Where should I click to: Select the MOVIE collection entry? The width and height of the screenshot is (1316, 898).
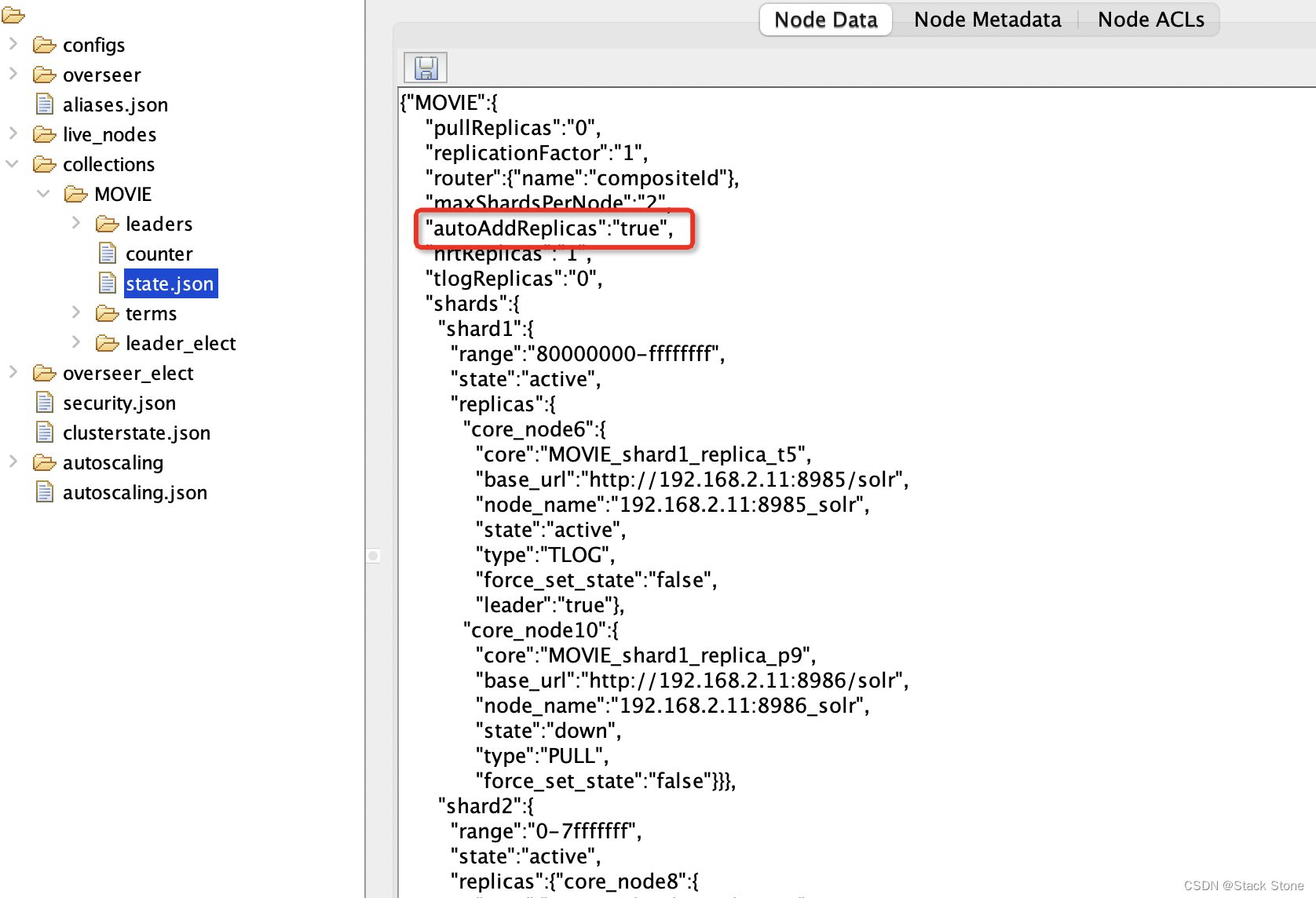tap(123, 195)
